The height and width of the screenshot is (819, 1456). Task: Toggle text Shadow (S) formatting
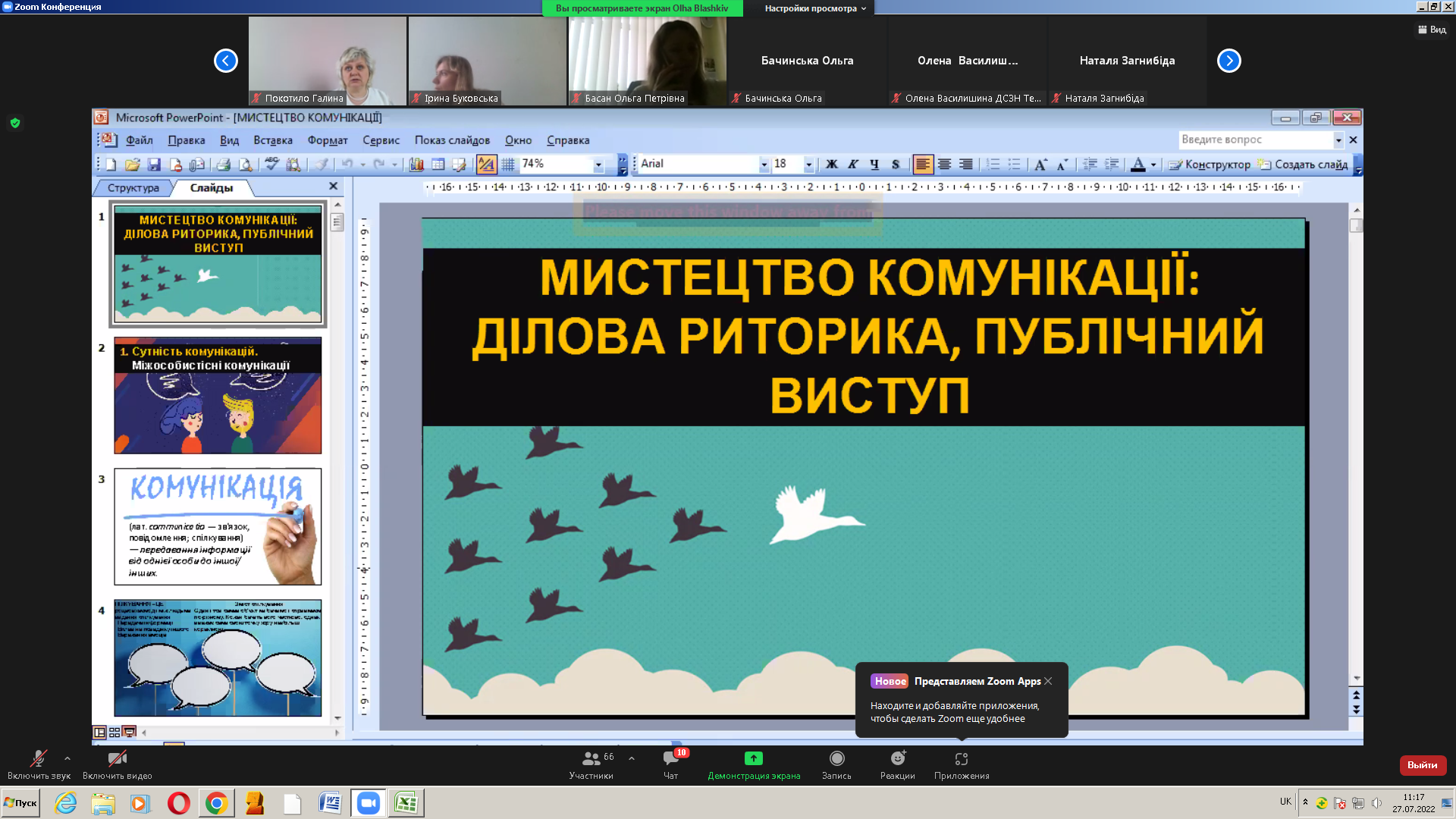click(x=896, y=164)
